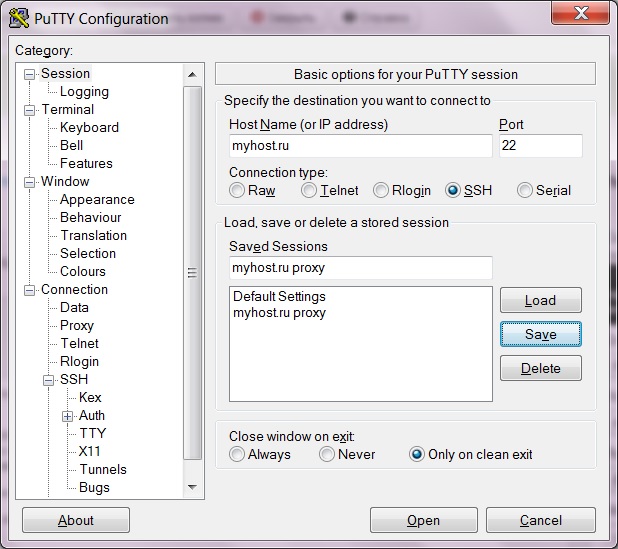The image size is (618, 549).
Task: Open the Connection category
Action: [74, 289]
